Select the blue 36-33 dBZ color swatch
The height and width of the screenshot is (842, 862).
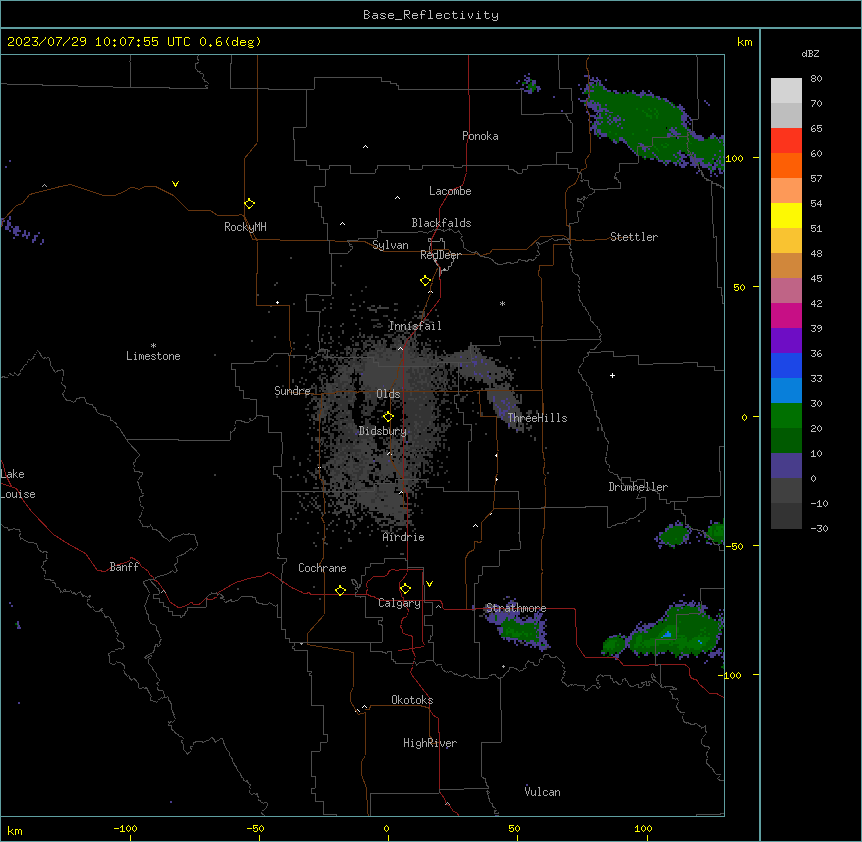tap(786, 365)
